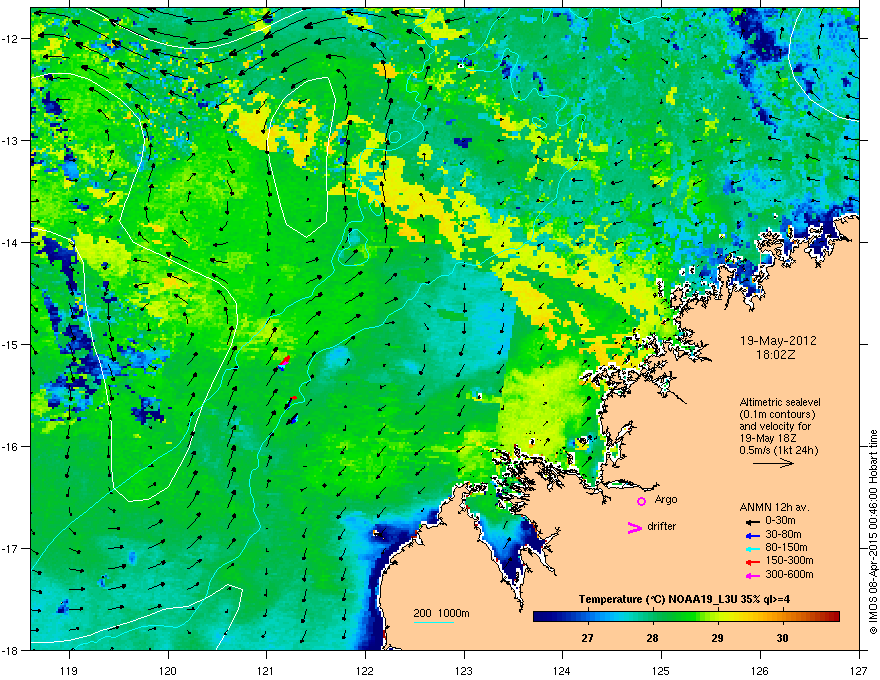Click the cyan 200 1000m depth contour sample line
Screen dimensions: 880x680
click(433, 622)
